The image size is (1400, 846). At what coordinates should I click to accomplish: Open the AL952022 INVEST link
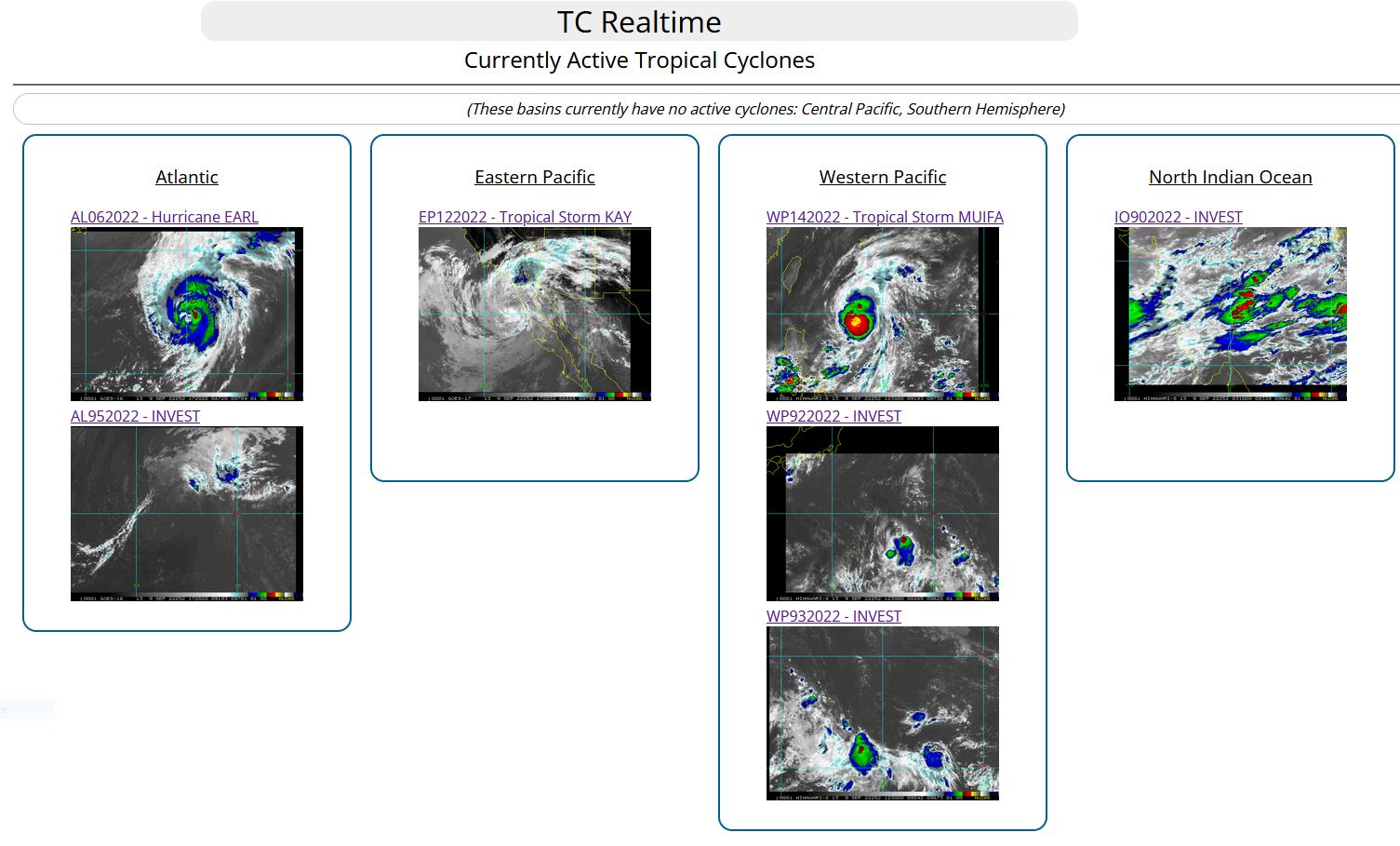click(x=135, y=416)
